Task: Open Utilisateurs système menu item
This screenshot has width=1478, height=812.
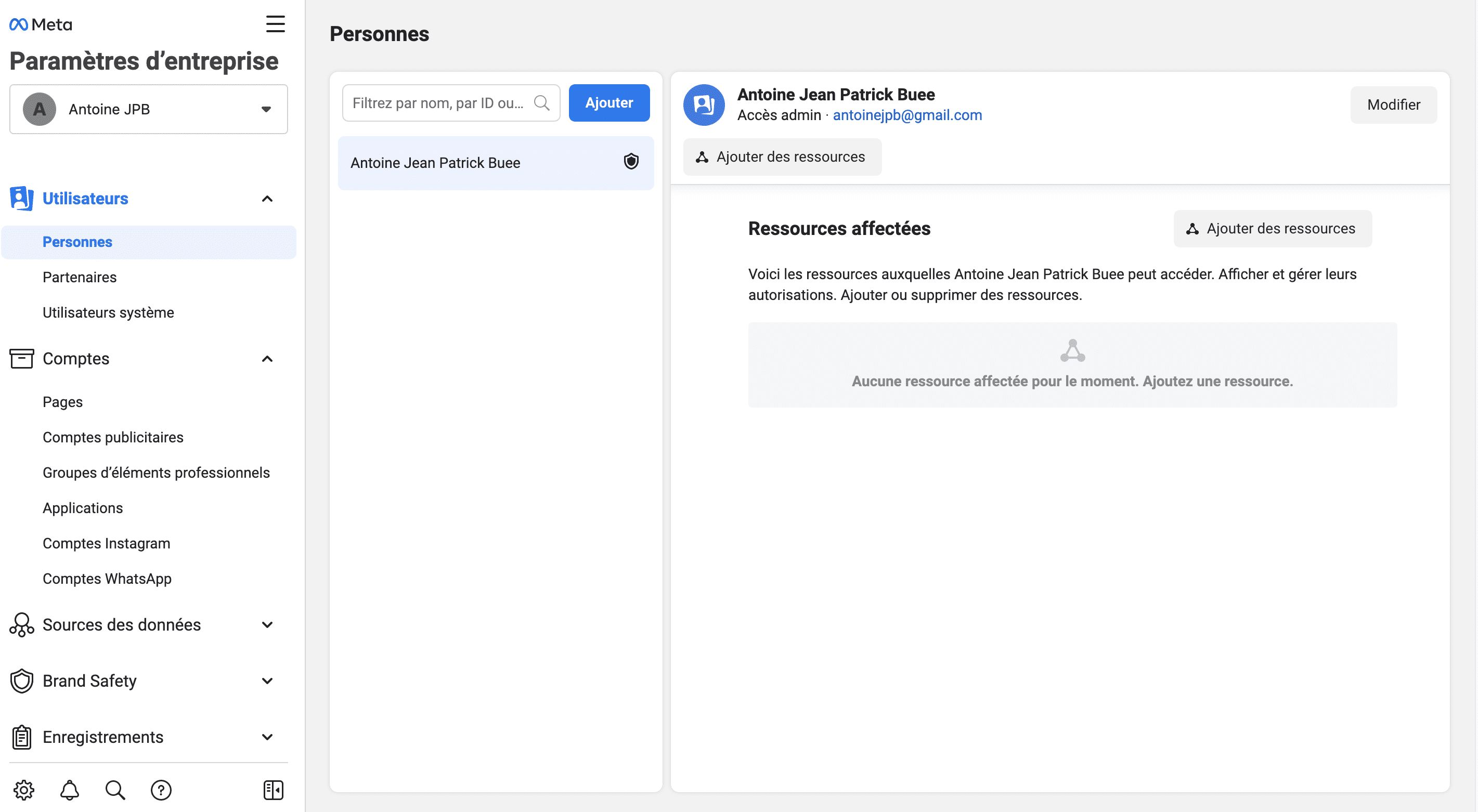Action: pos(109,312)
